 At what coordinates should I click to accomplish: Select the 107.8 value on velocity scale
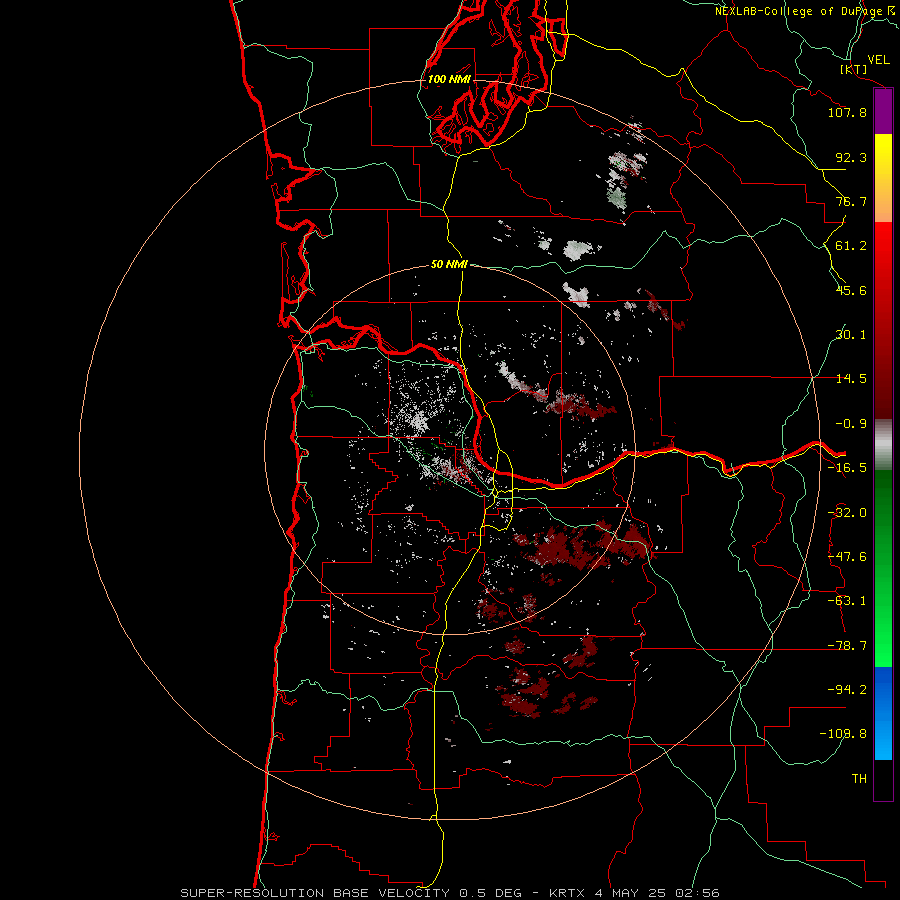(847, 112)
